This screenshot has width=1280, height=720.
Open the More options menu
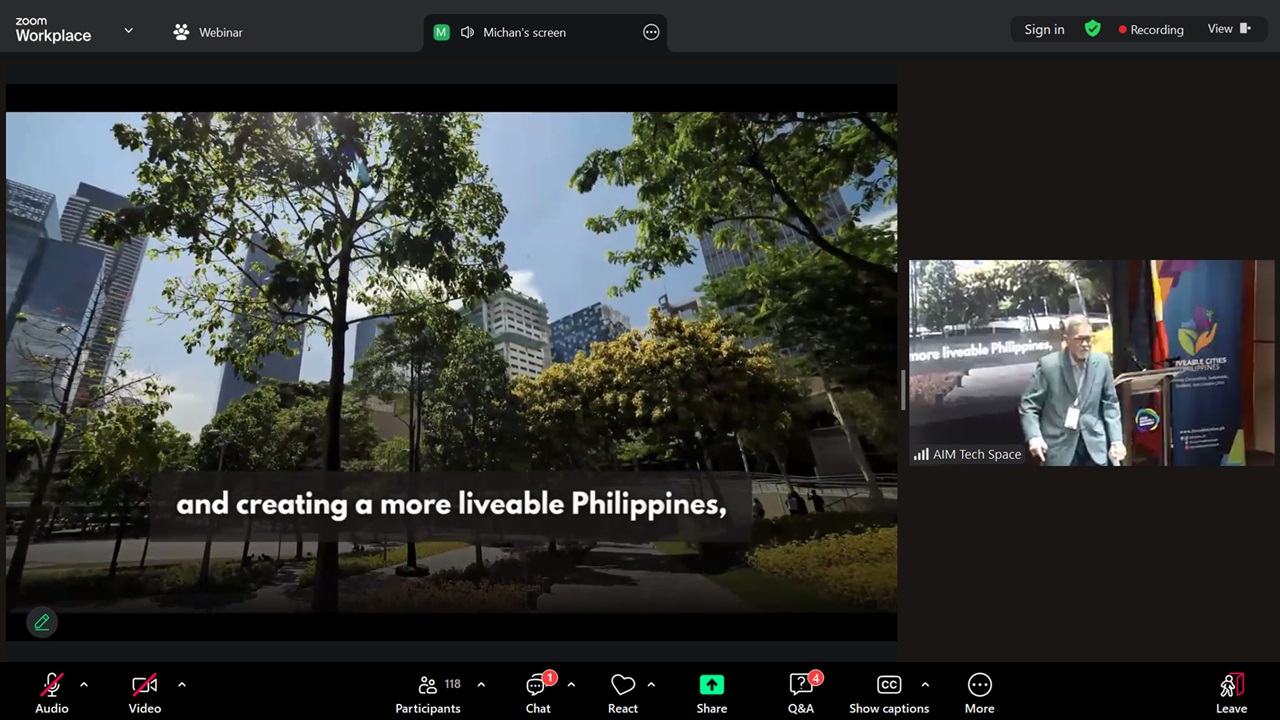point(979,692)
